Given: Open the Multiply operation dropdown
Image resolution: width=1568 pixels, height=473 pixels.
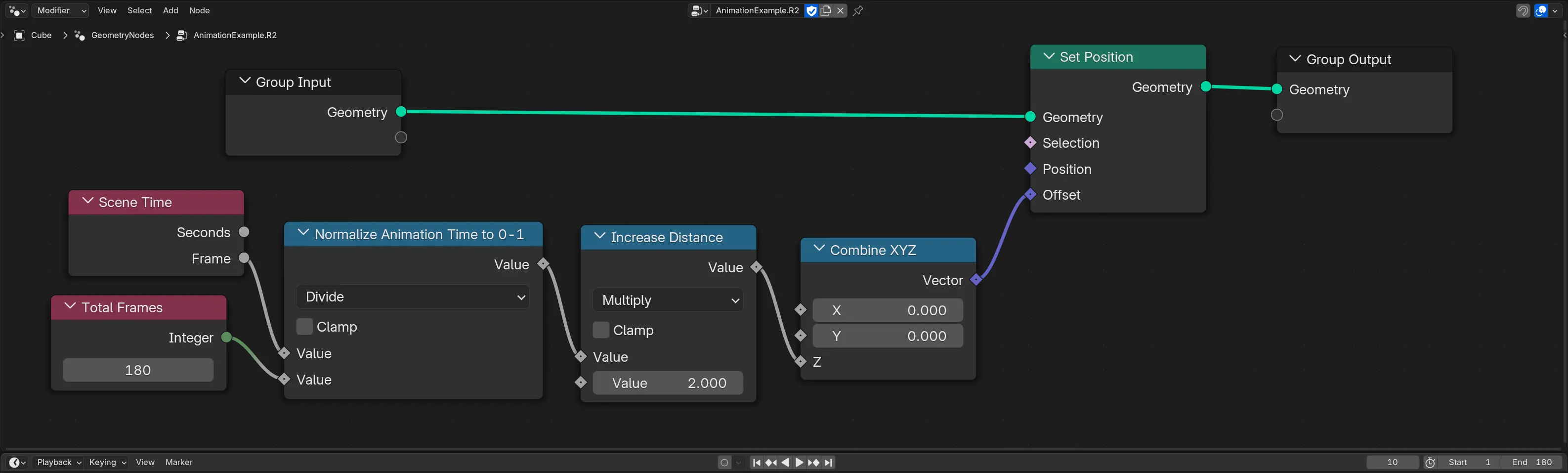Looking at the screenshot, I should 668,300.
